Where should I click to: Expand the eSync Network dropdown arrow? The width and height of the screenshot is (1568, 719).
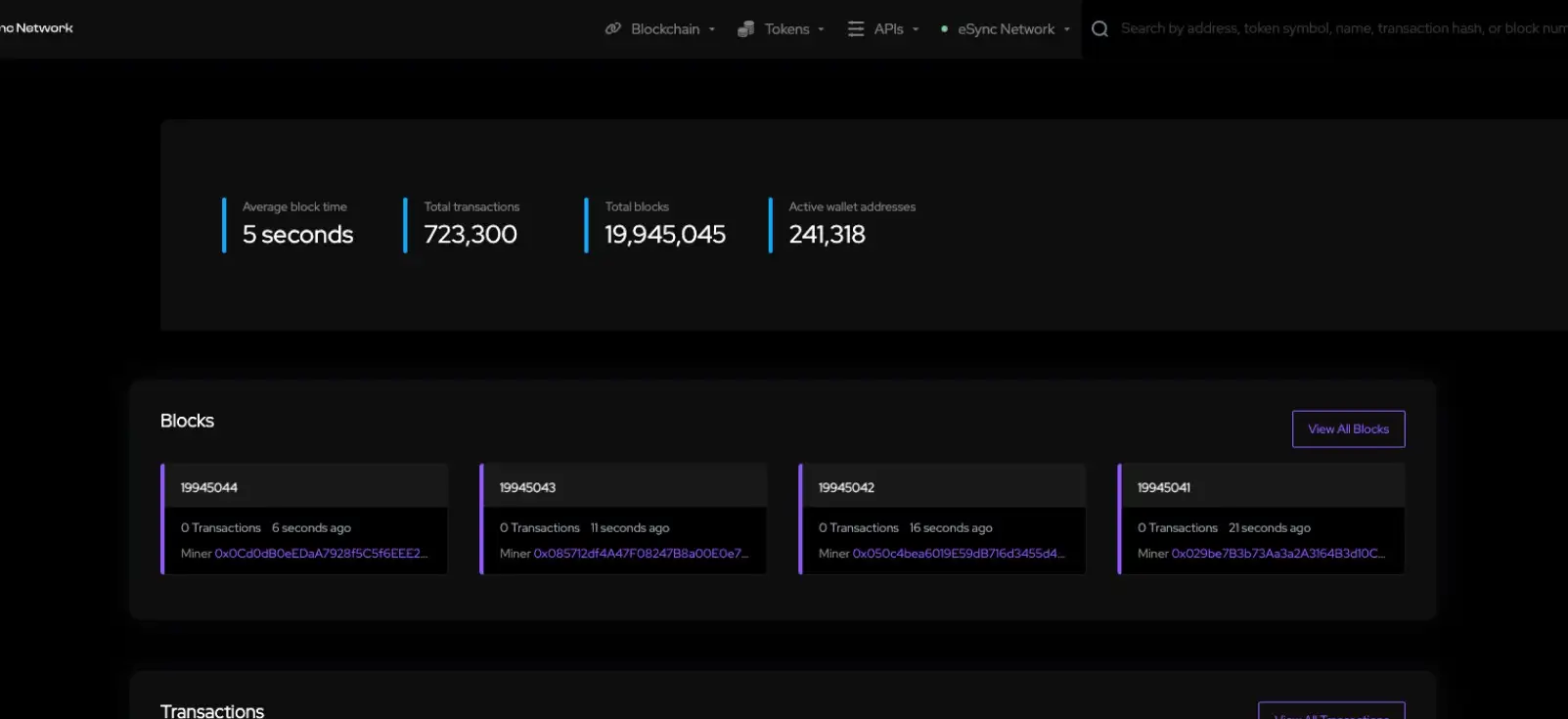[x=1067, y=29]
